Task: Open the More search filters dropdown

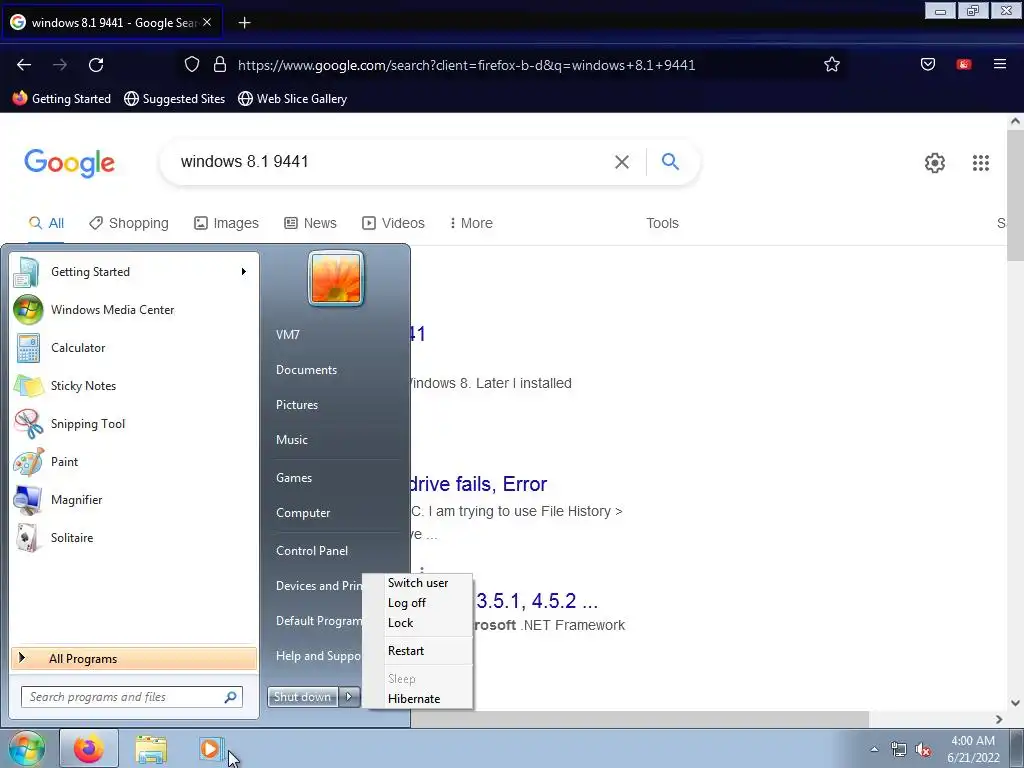Action: [471, 223]
